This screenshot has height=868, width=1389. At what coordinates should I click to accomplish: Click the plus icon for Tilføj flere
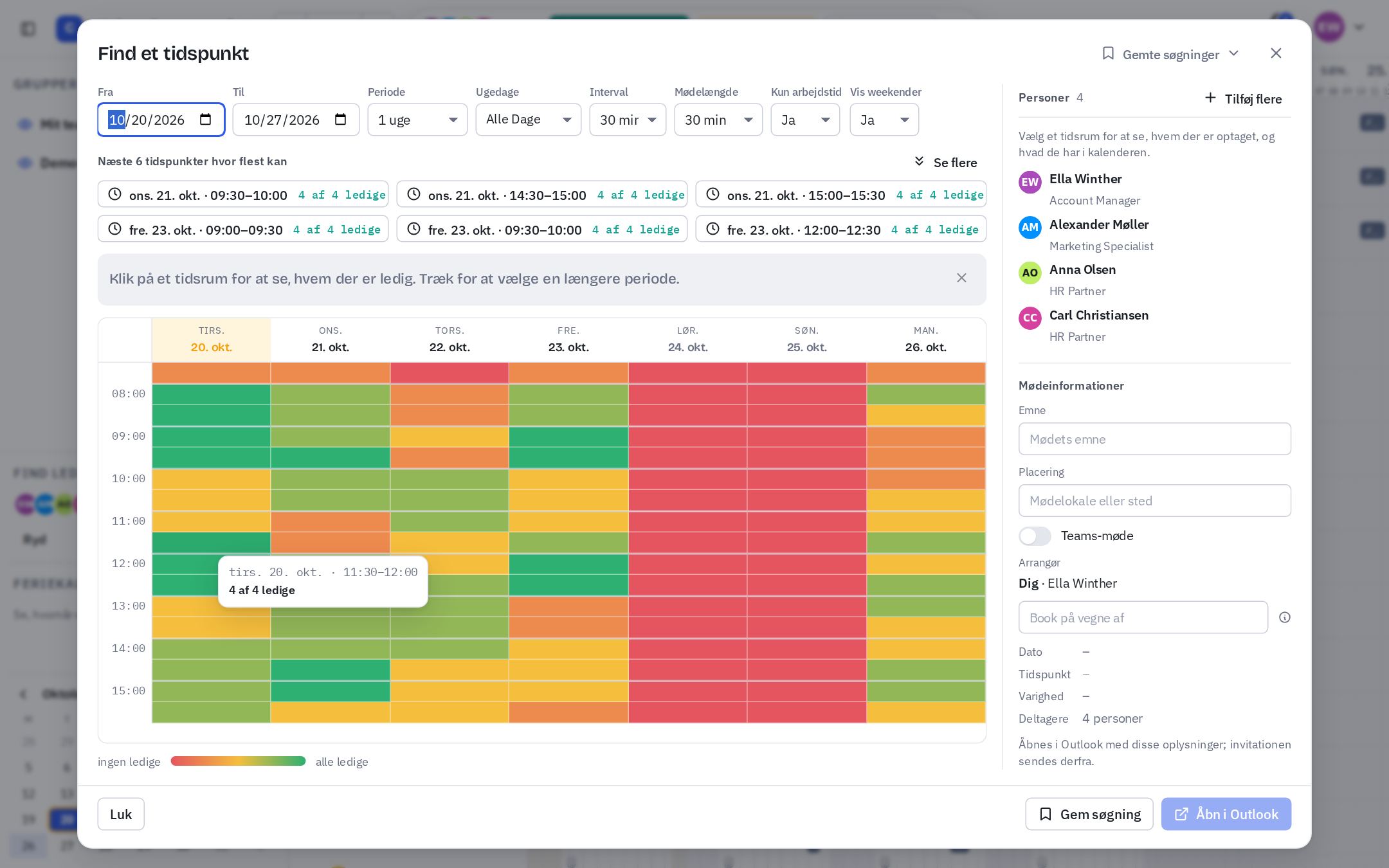pyautogui.click(x=1210, y=98)
